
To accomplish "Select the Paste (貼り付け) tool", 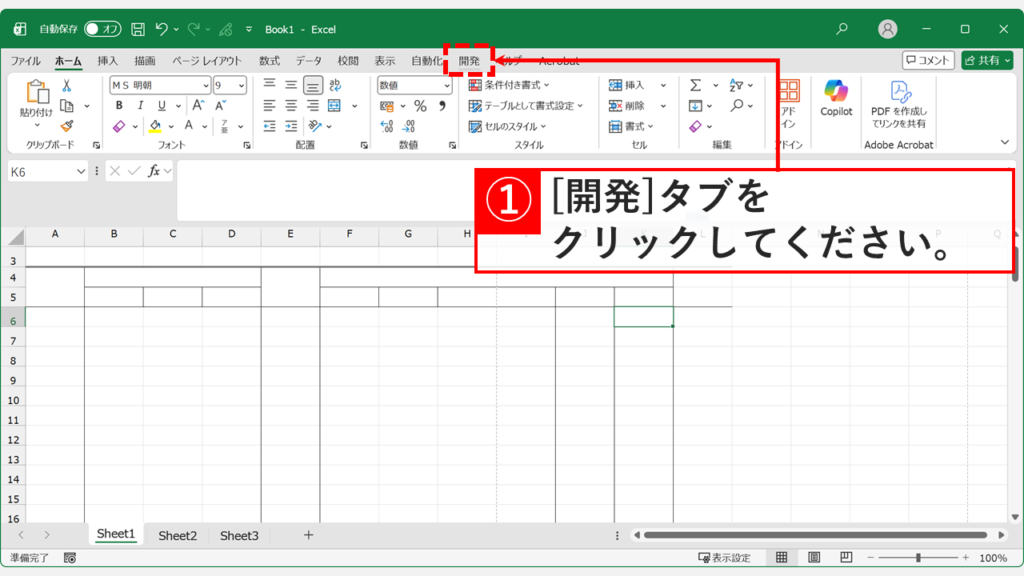I will 38,95.
